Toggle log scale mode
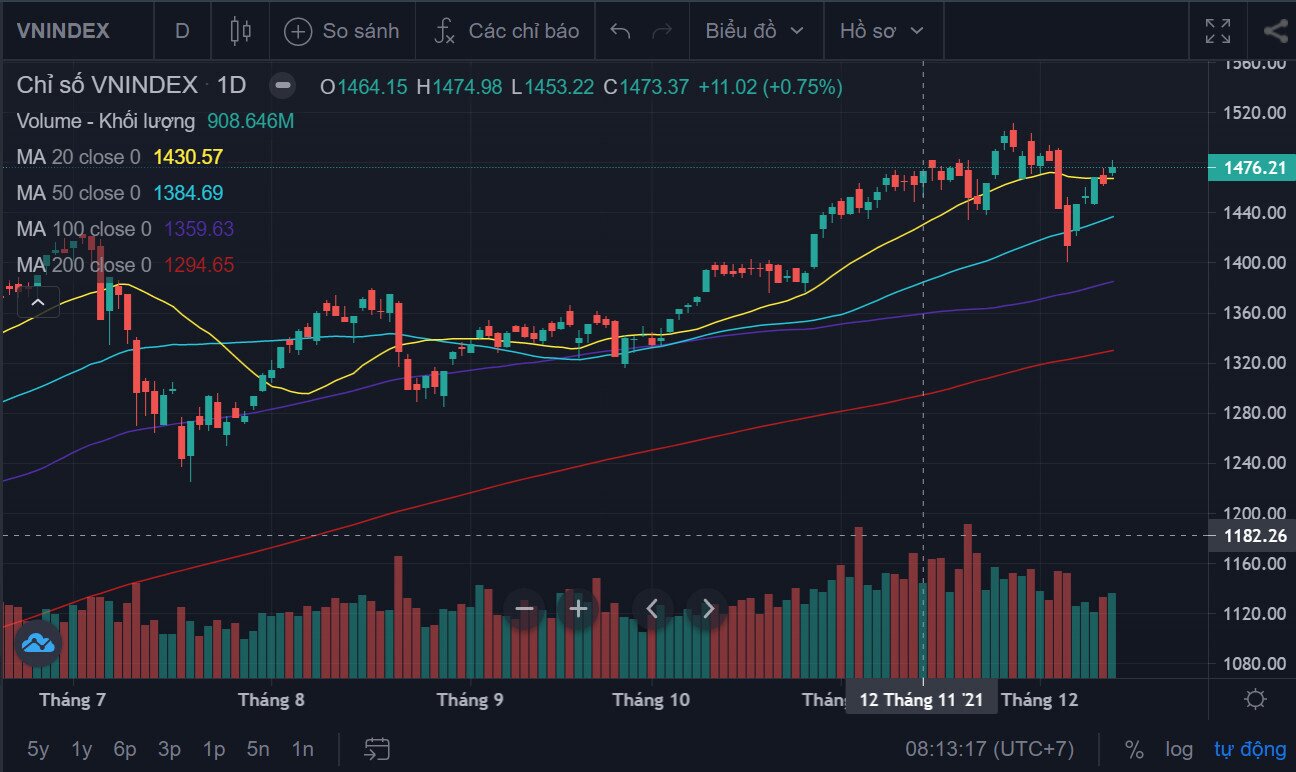 pyautogui.click(x=1179, y=749)
